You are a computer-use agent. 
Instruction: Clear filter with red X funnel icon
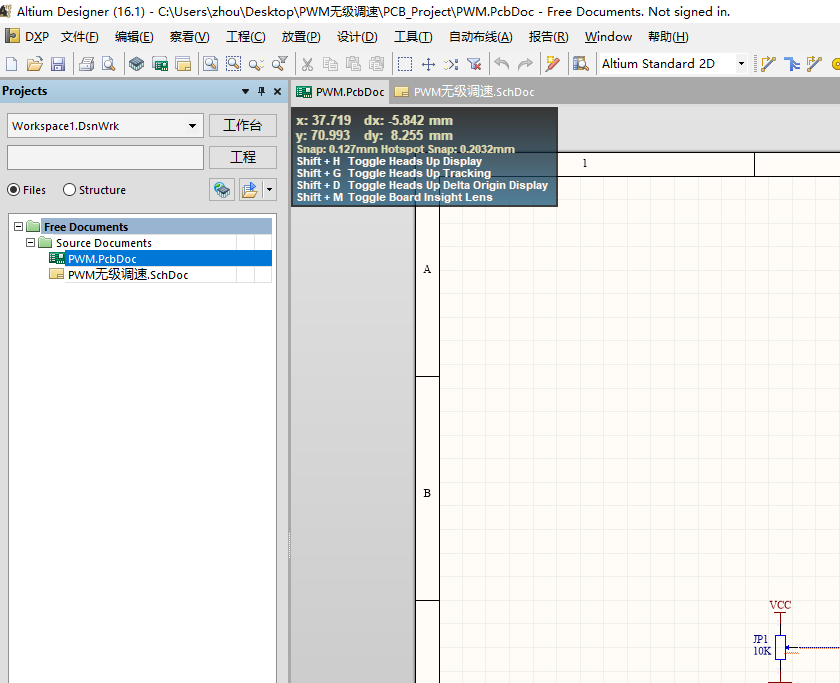tap(474, 64)
